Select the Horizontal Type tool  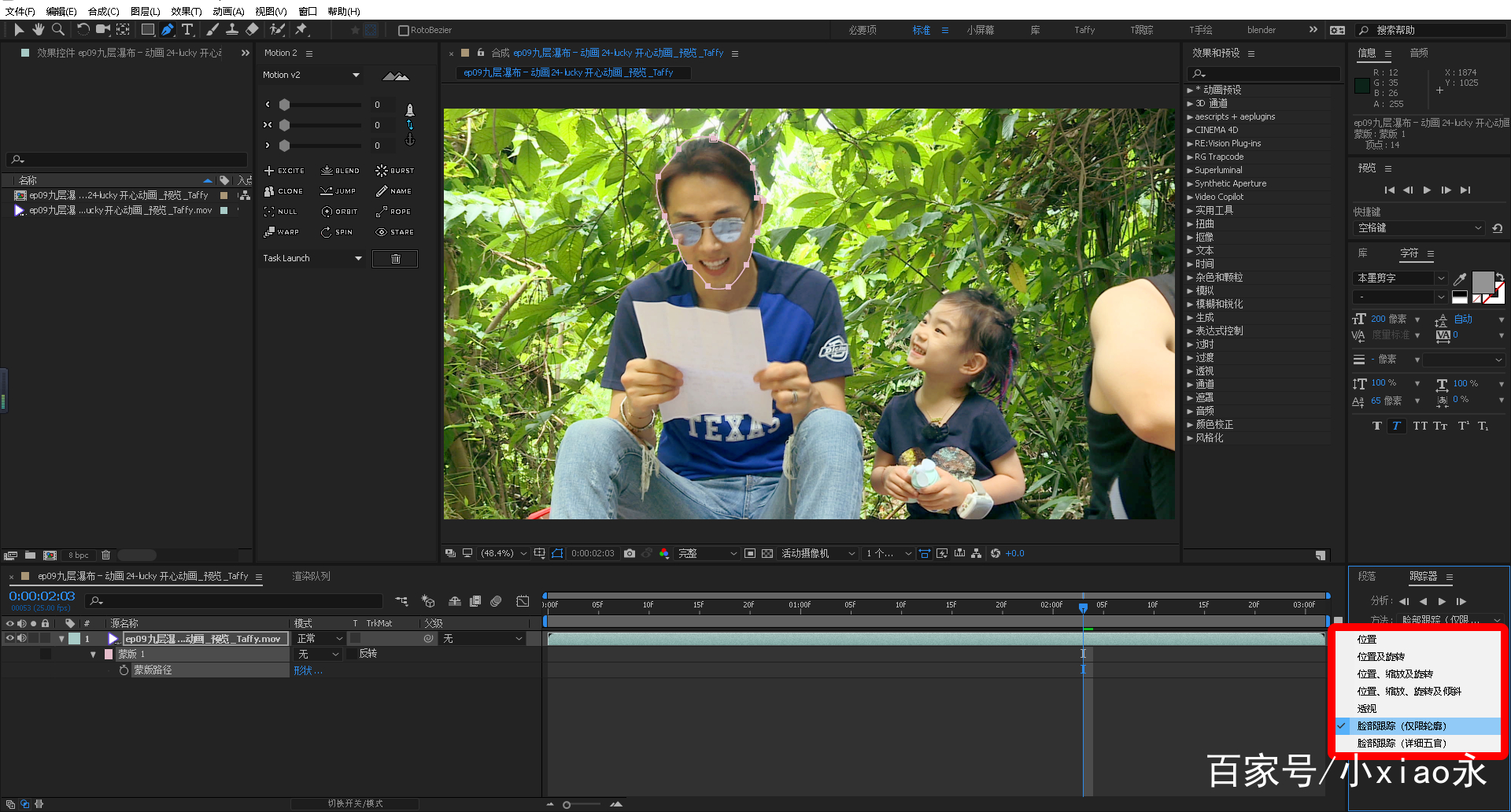point(188,30)
